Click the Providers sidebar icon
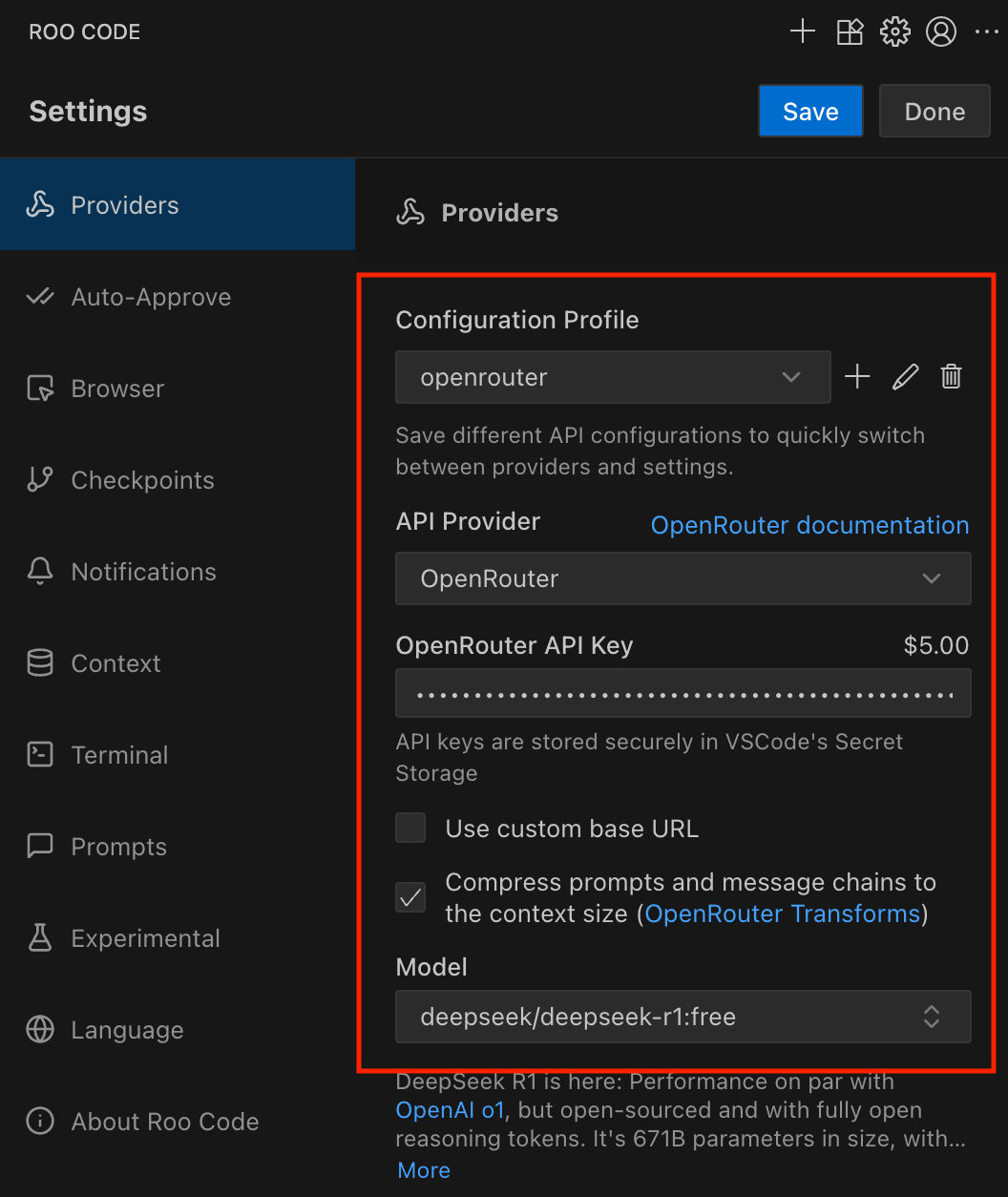Viewport: 1008px width, 1197px height. pyautogui.click(x=40, y=204)
